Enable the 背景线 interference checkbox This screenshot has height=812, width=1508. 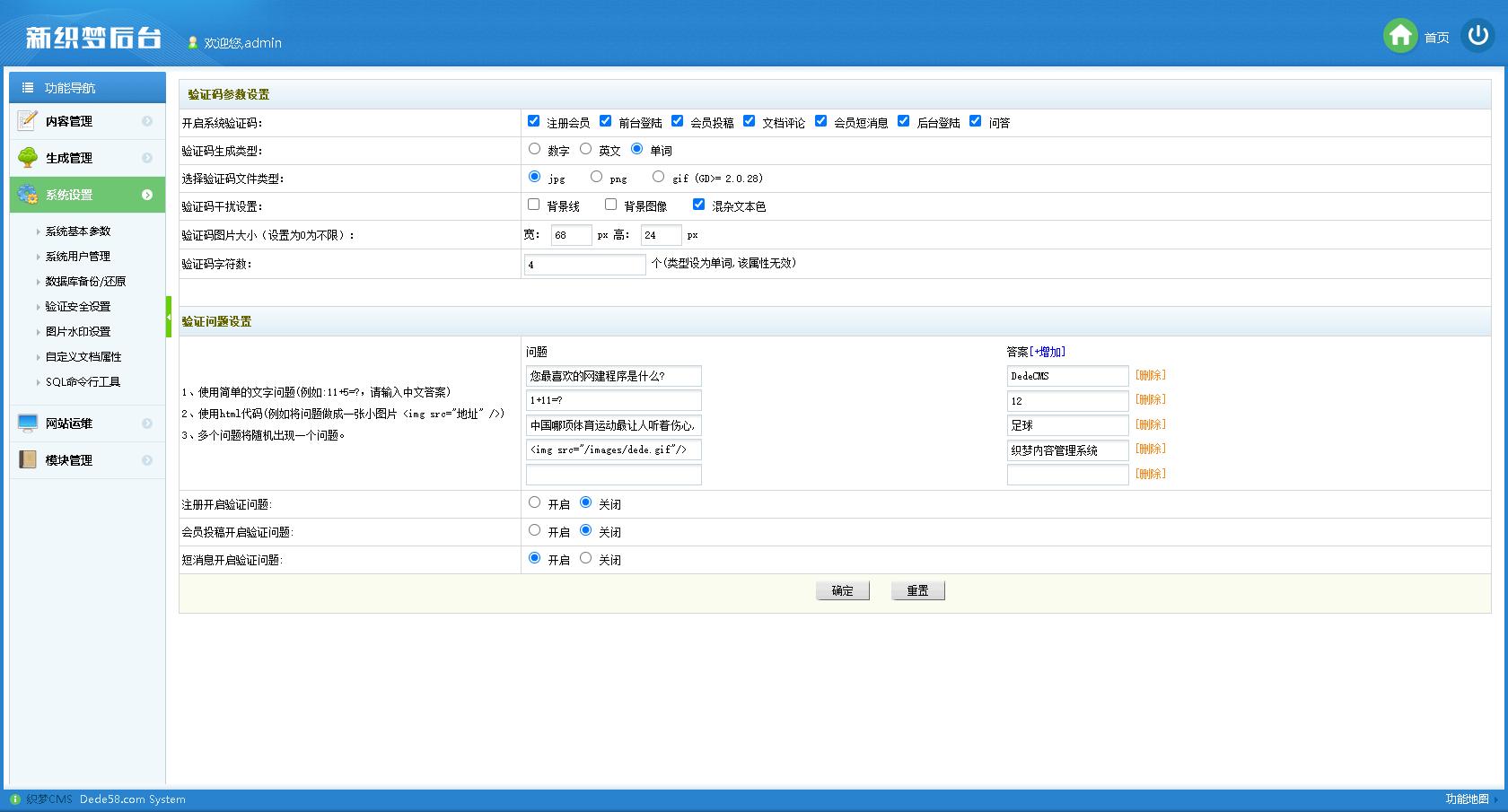pyautogui.click(x=534, y=205)
